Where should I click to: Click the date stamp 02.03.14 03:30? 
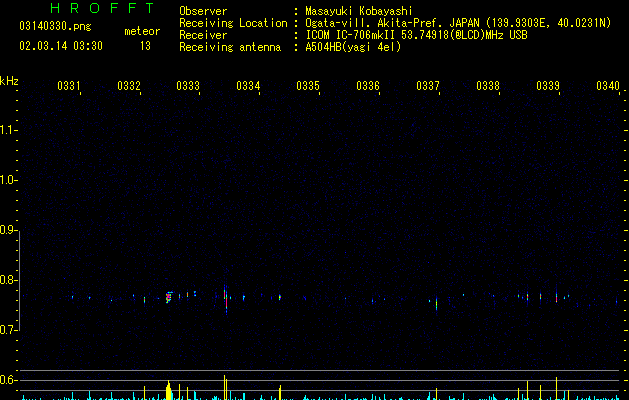pyautogui.click(x=61, y=46)
